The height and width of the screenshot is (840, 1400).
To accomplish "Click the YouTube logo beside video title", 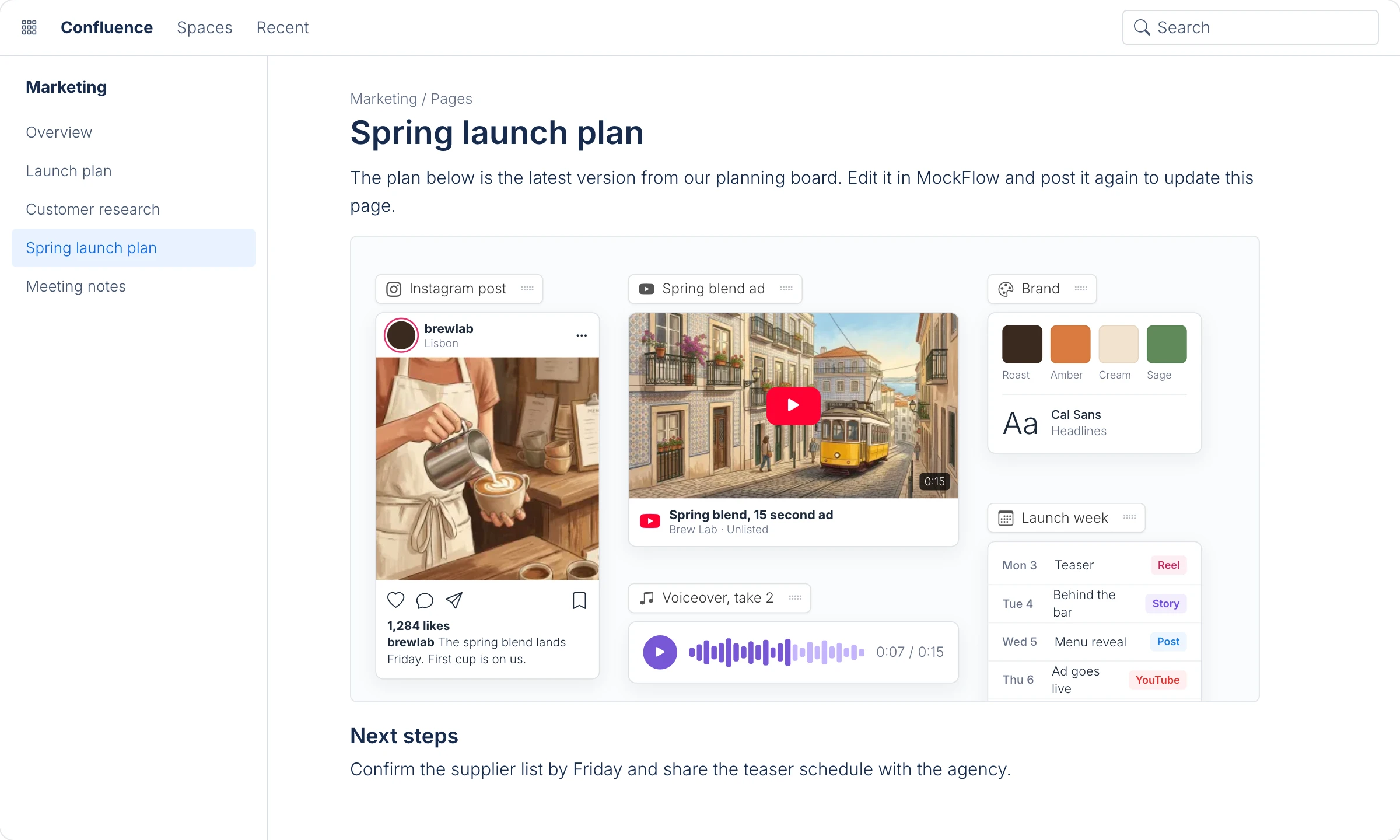I will (x=650, y=521).
